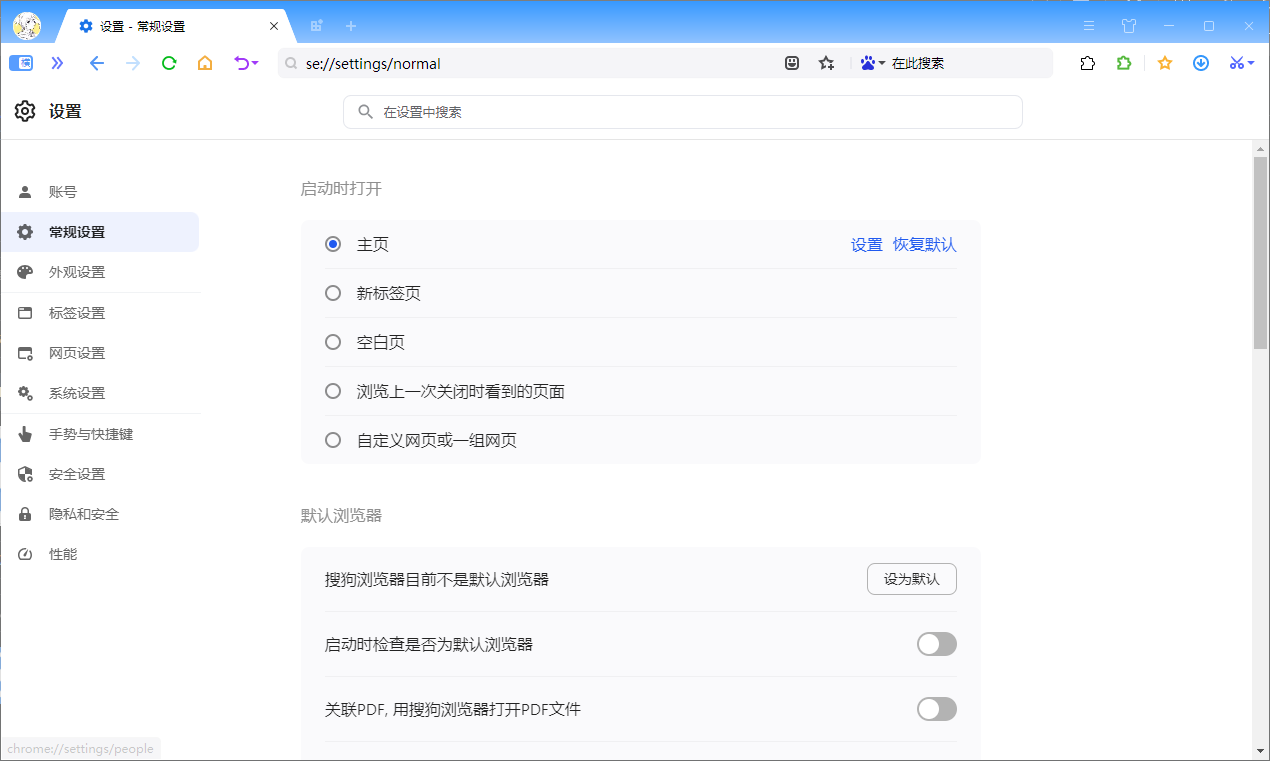Click the green puzzle extension icon
Screen dimensions: 1270x761
point(1124,63)
